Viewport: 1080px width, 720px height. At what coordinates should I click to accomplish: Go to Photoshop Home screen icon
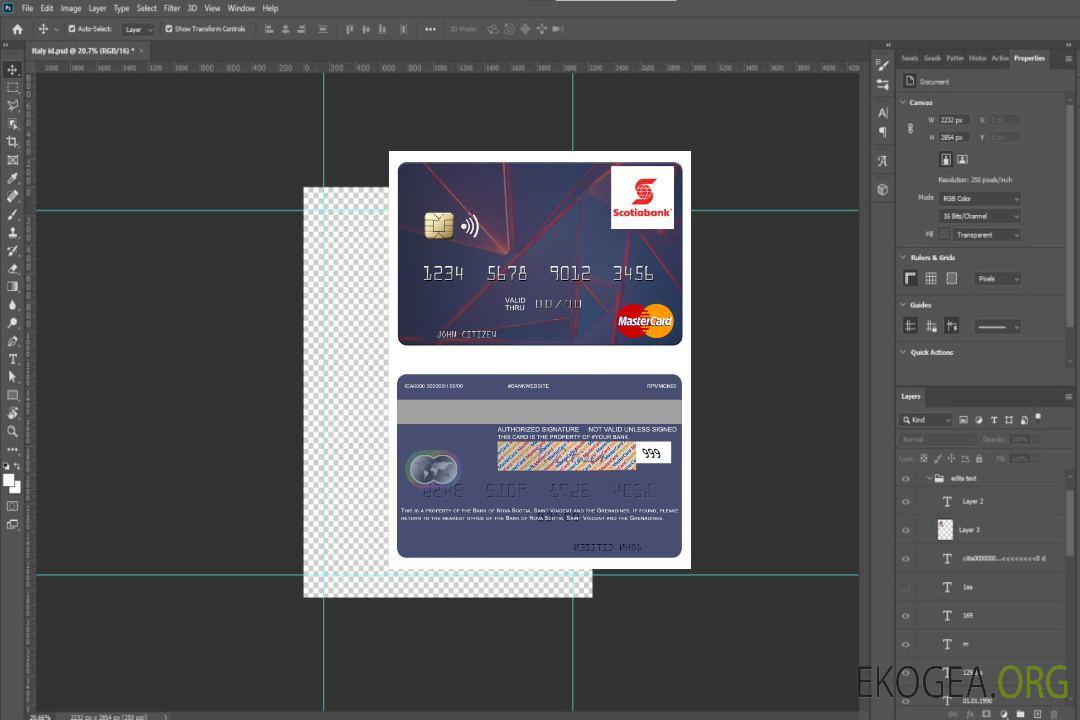tap(17, 29)
